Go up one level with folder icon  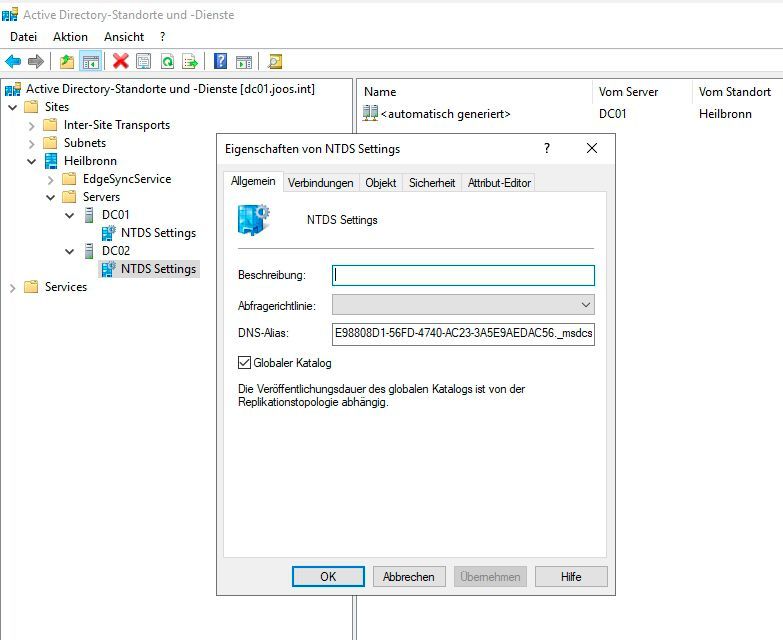(x=67, y=62)
